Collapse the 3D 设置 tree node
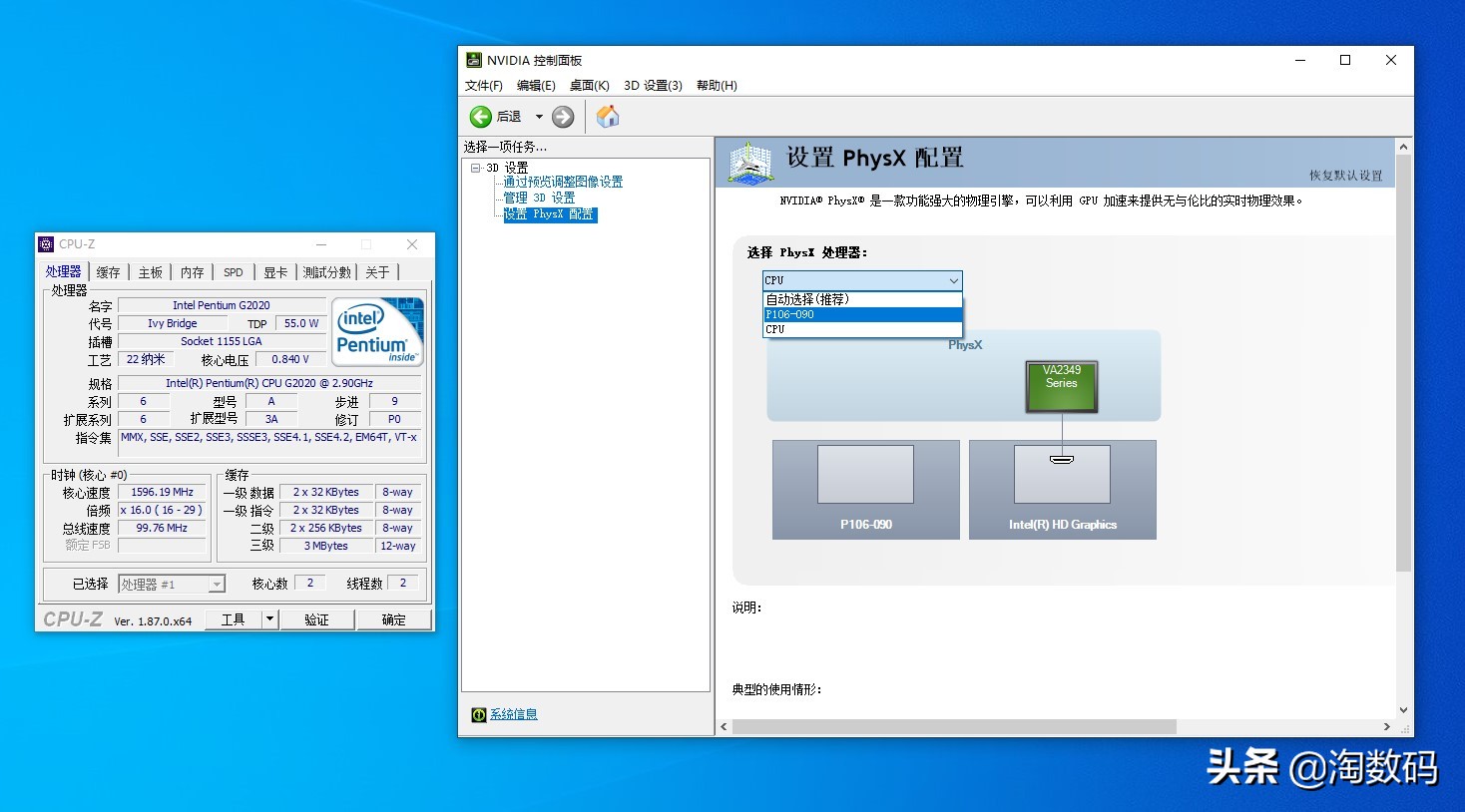The height and width of the screenshot is (812, 1465). click(x=477, y=167)
